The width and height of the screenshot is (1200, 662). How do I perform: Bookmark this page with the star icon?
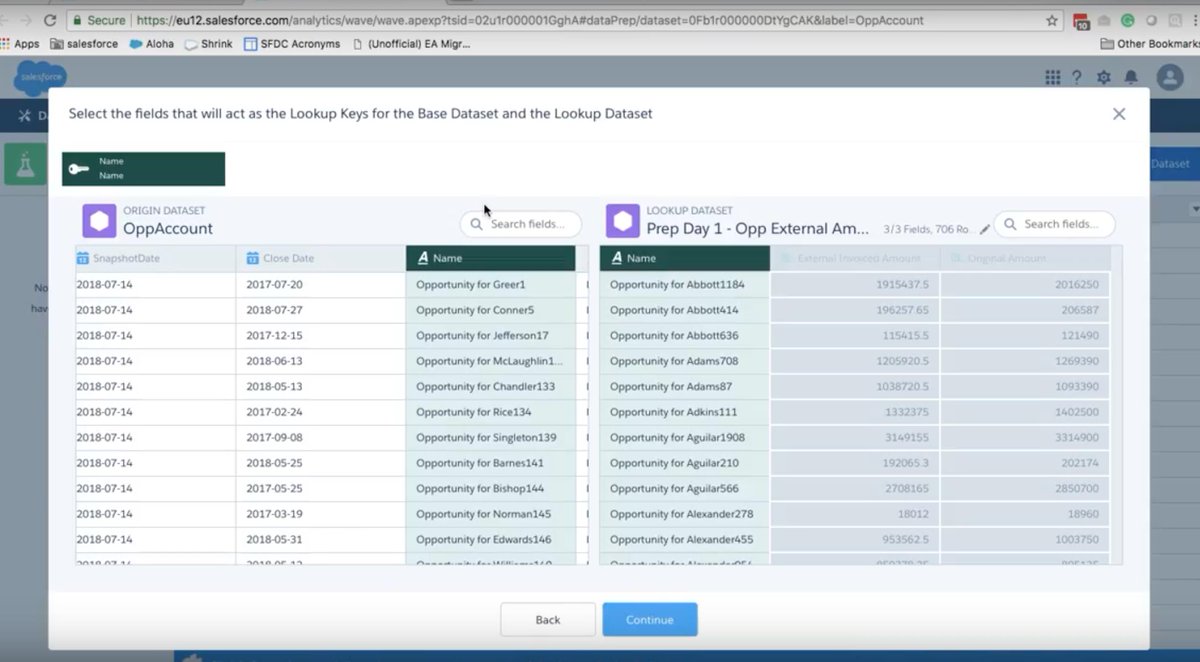click(1052, 20)
